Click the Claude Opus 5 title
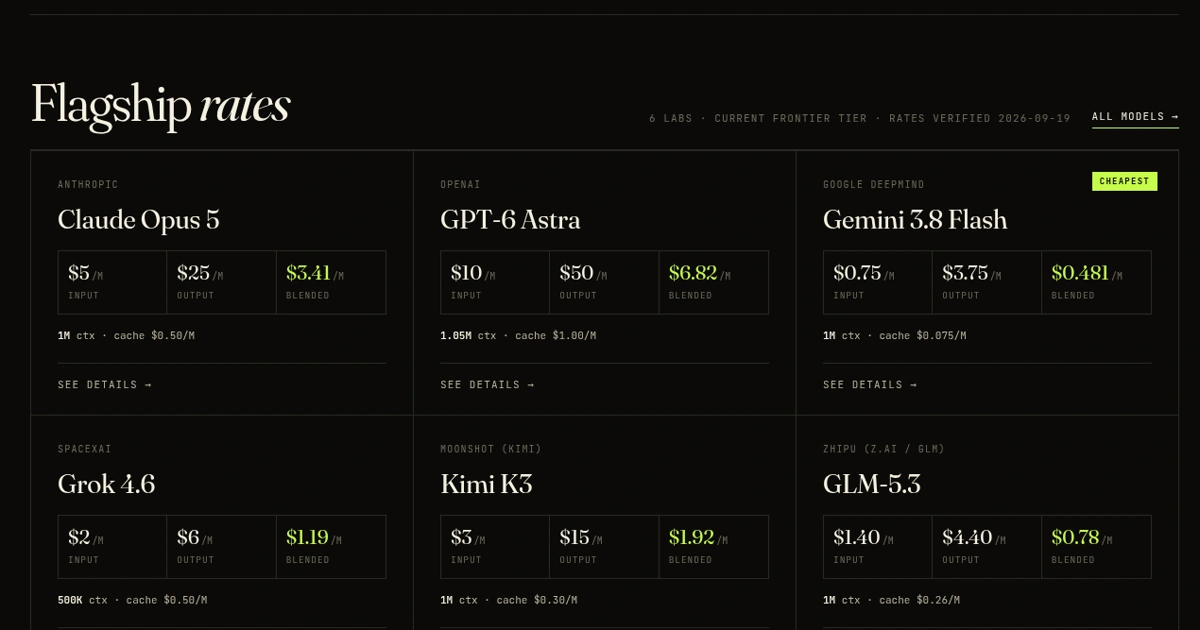1200x630 pixels. pos(139,220)
